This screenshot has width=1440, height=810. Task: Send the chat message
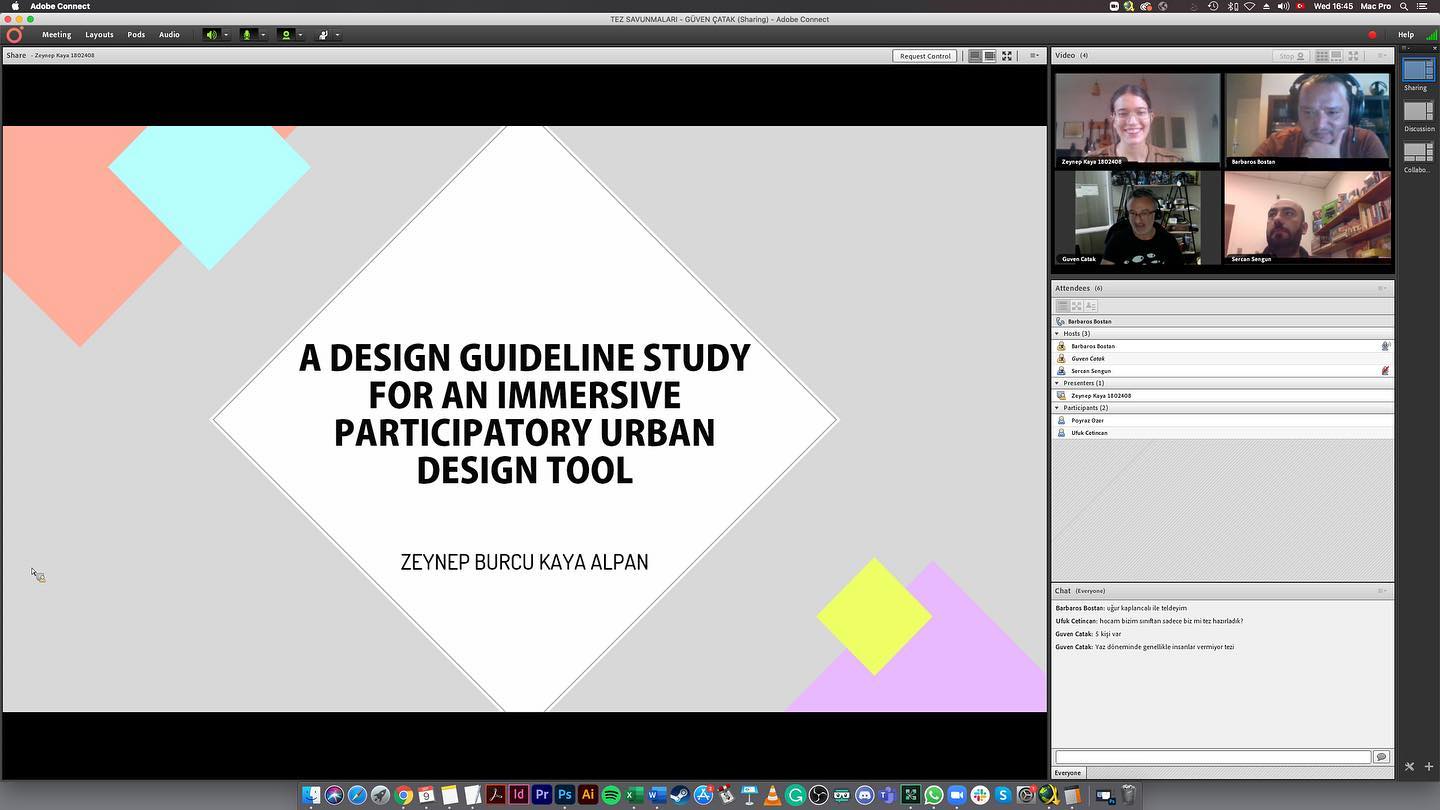coord(1382,757)
